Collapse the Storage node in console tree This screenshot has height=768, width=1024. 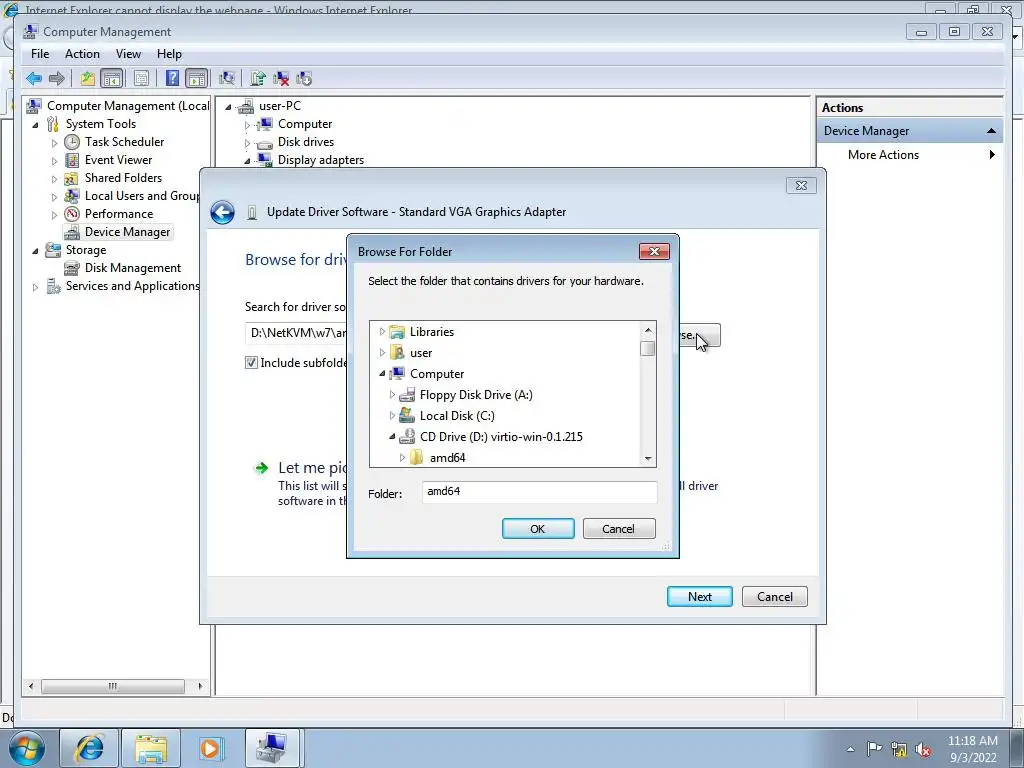point(35,251)
